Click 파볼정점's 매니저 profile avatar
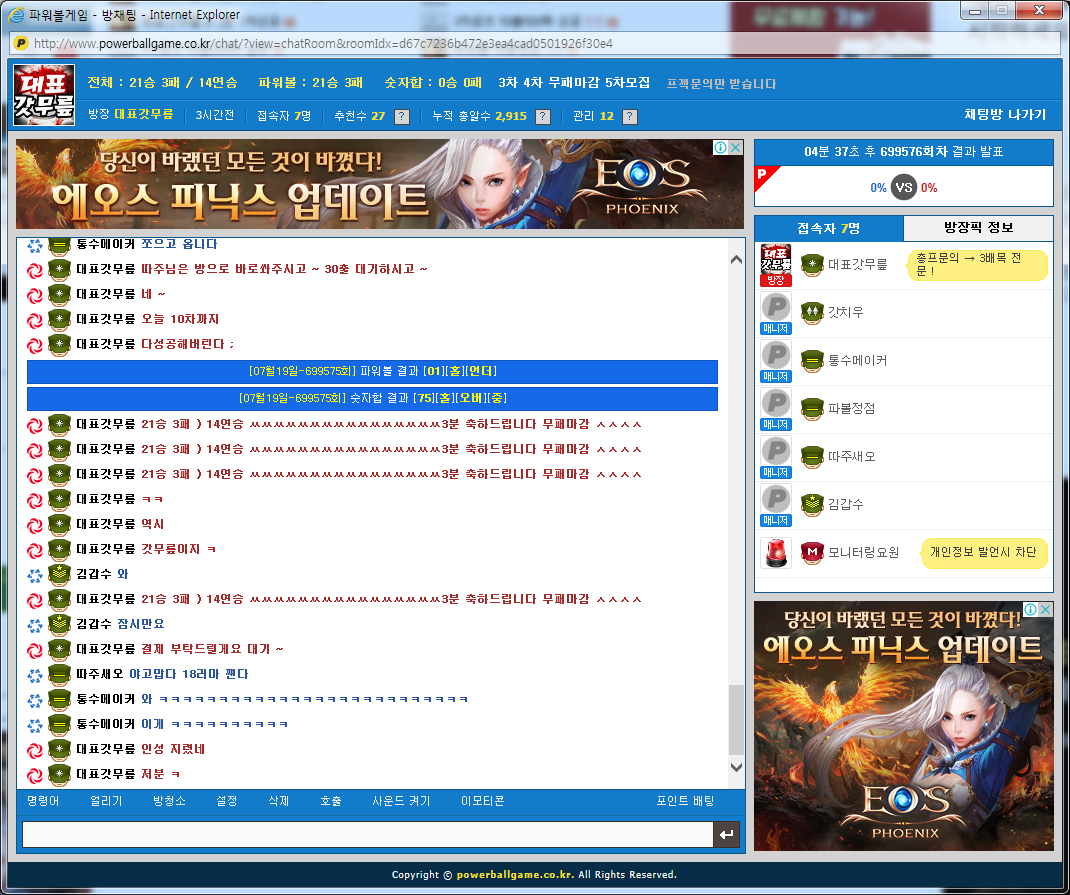This screenshot has height=895, width=1070. click(776, 409)
